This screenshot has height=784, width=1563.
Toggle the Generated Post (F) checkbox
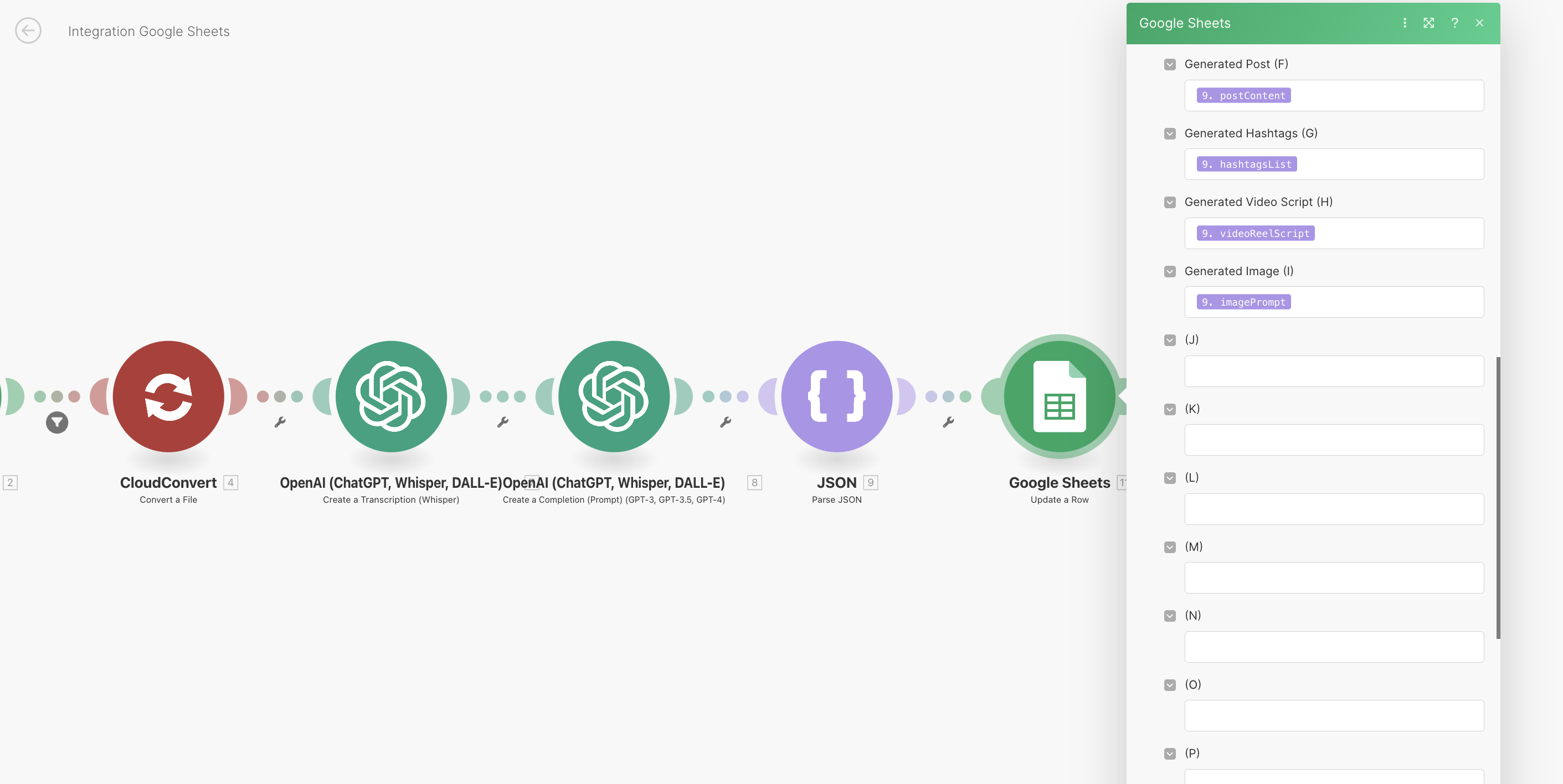[1170, 64]
